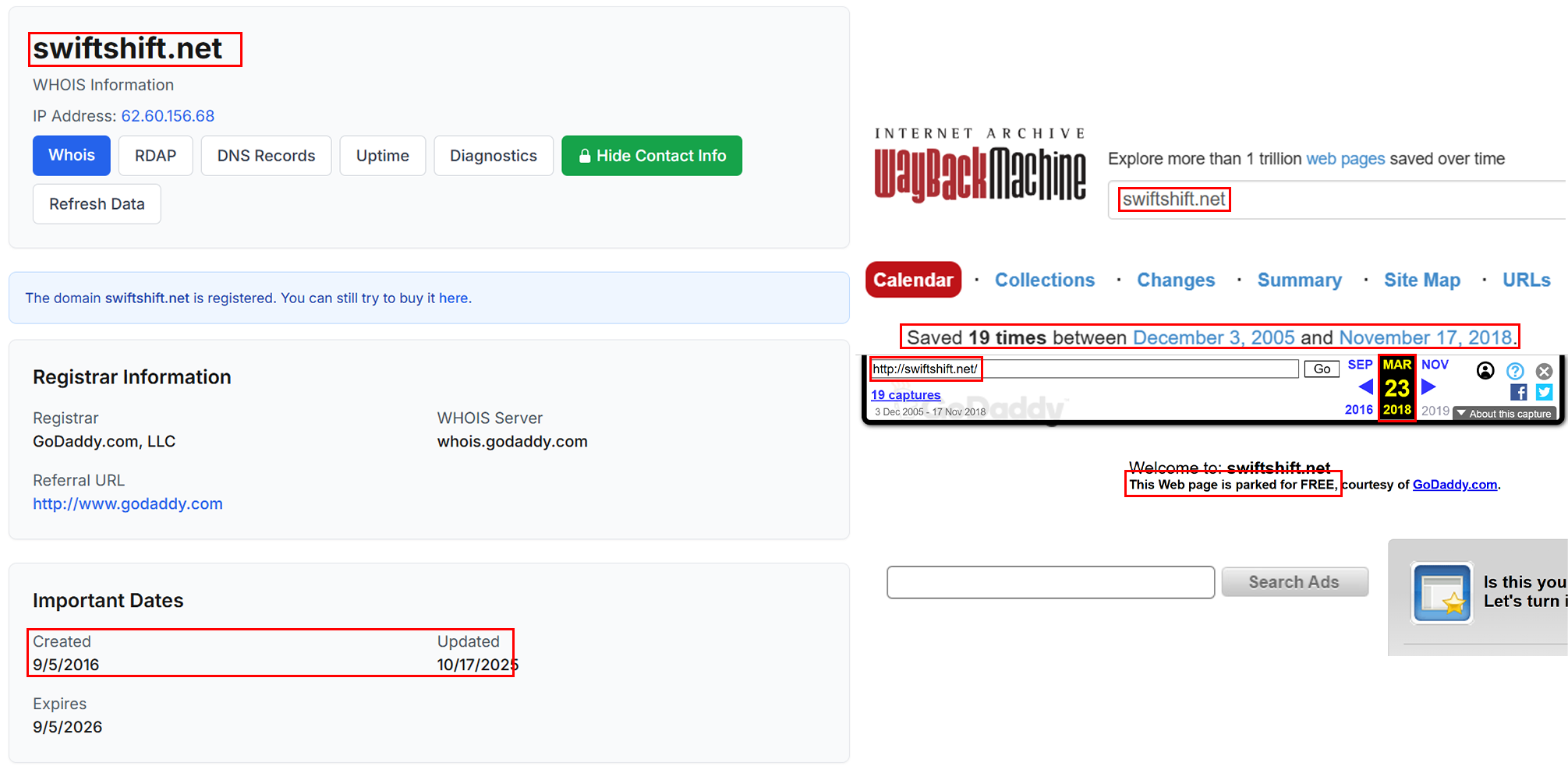Switch to the RDAP tab

155,155
